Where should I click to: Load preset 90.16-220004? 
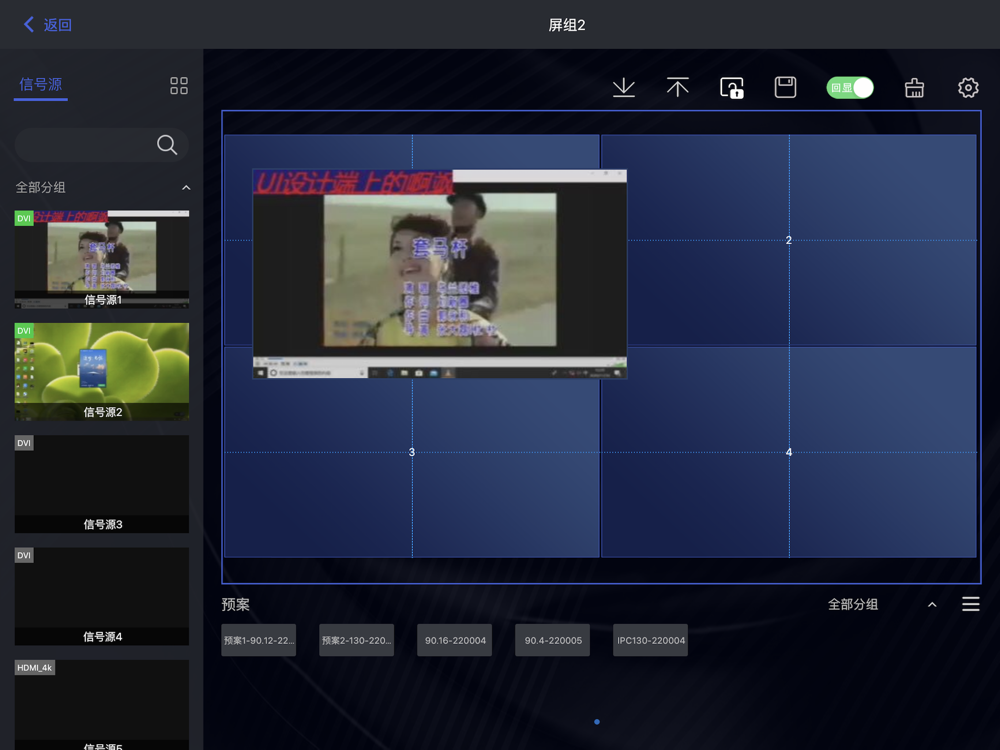coord(455,640)
